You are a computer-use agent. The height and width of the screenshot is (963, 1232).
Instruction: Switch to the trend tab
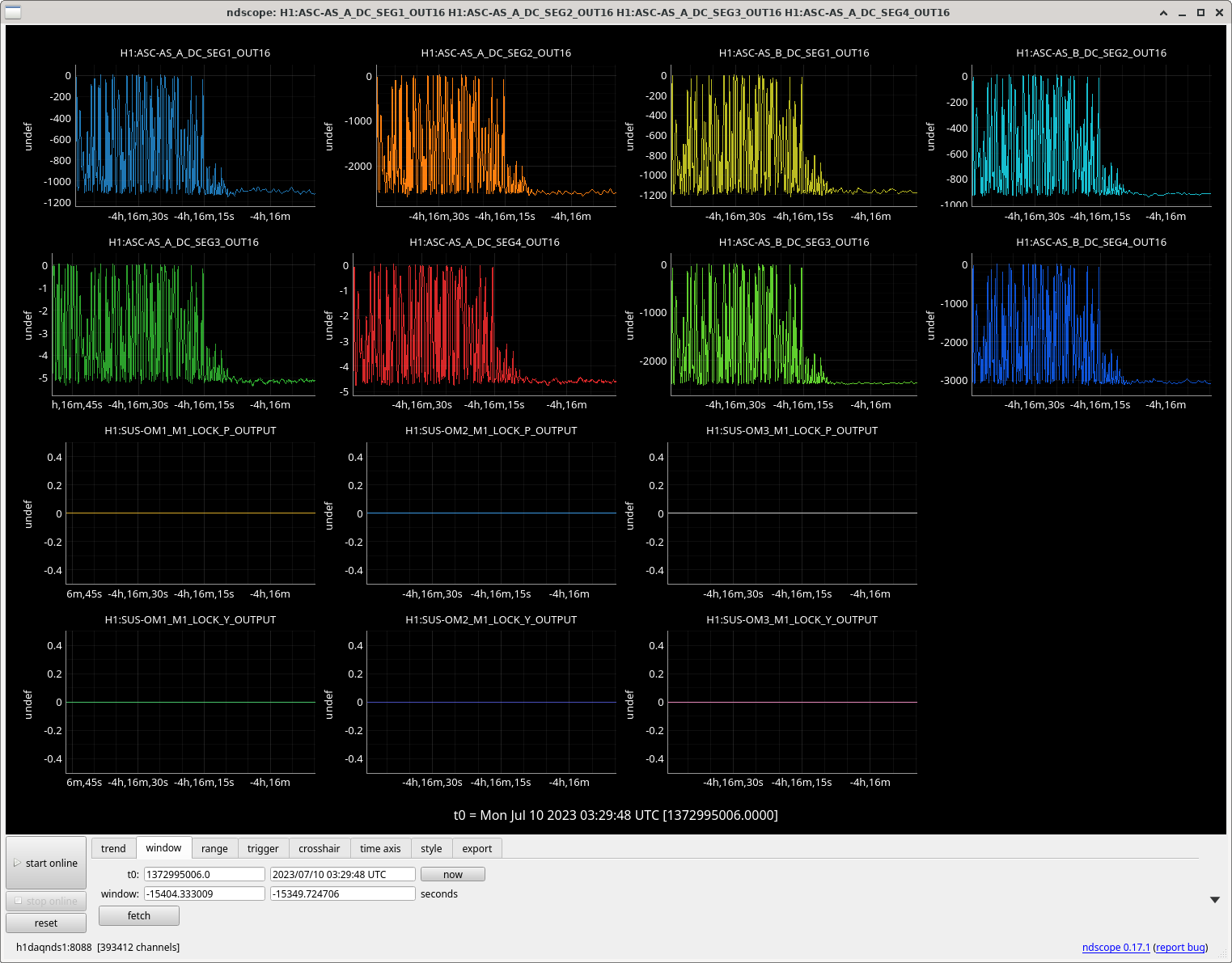click(113, 848)
